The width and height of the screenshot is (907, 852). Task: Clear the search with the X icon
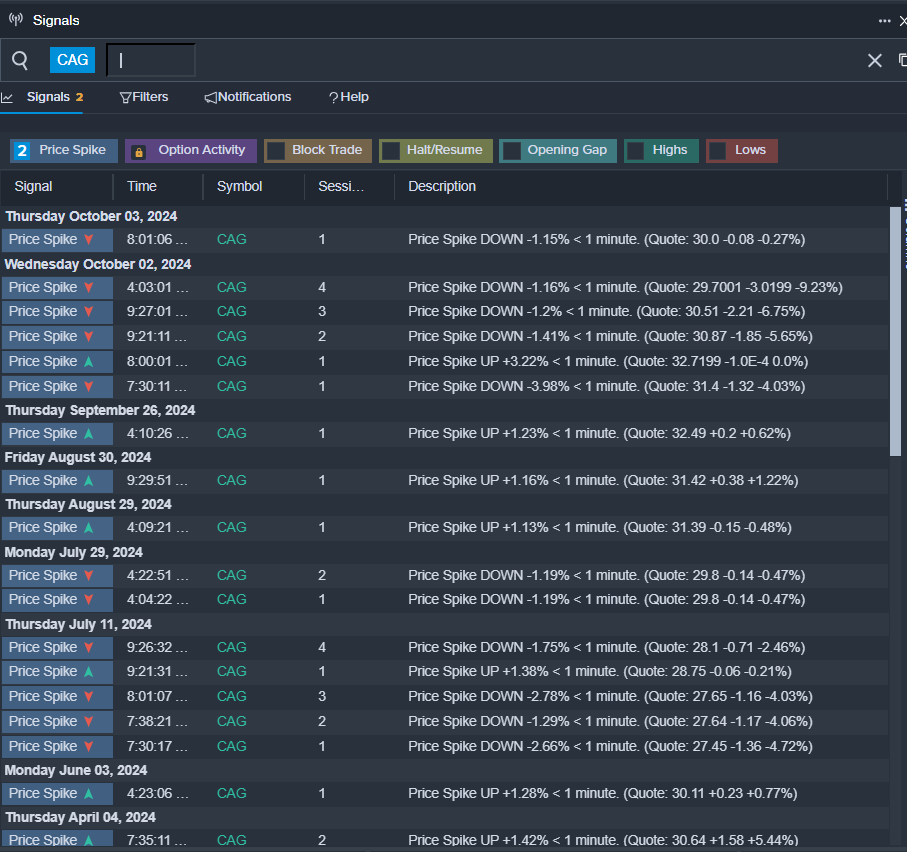pyautogui.click(x=875, y=60)
